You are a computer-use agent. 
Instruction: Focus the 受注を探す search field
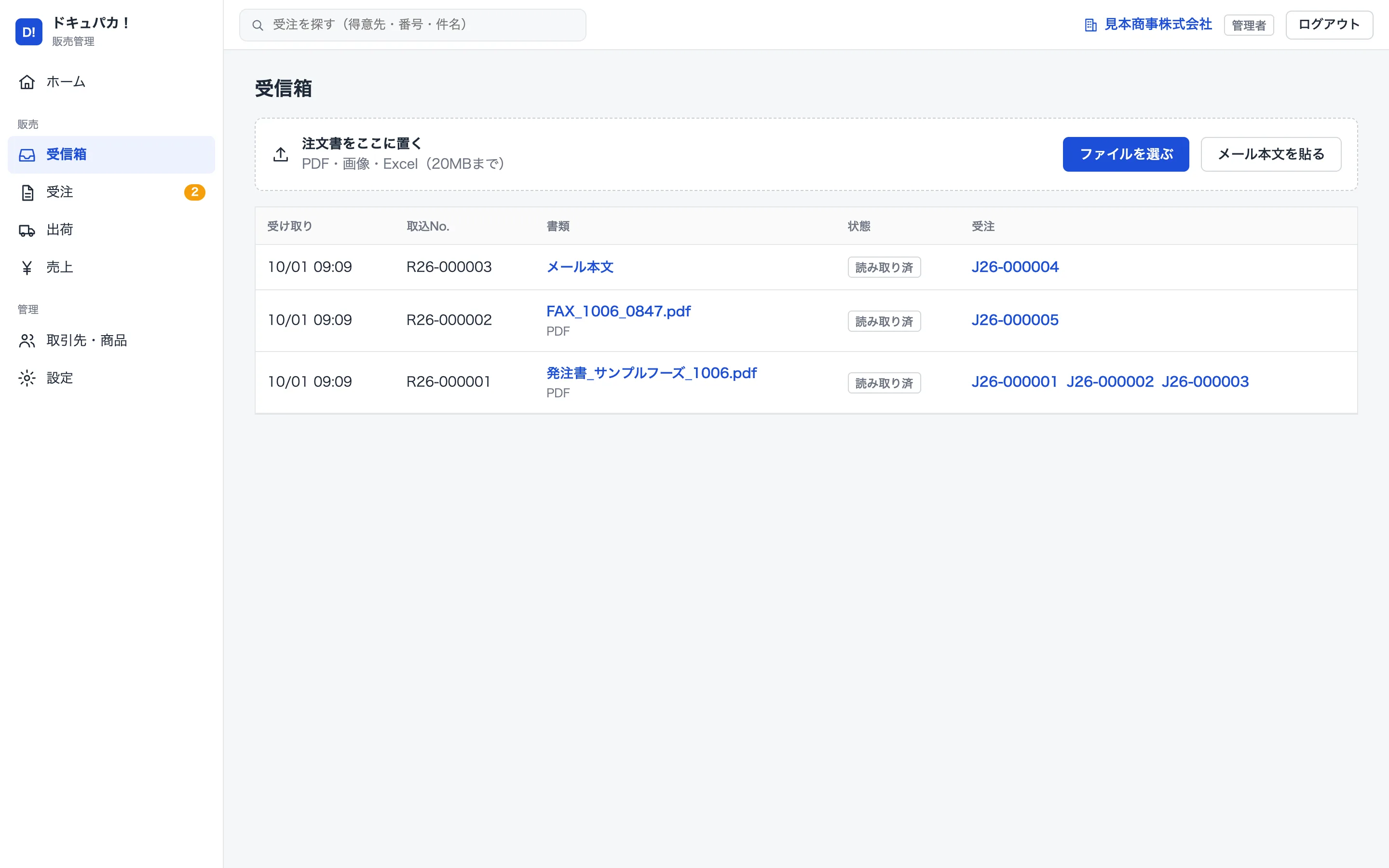point(413,25)
